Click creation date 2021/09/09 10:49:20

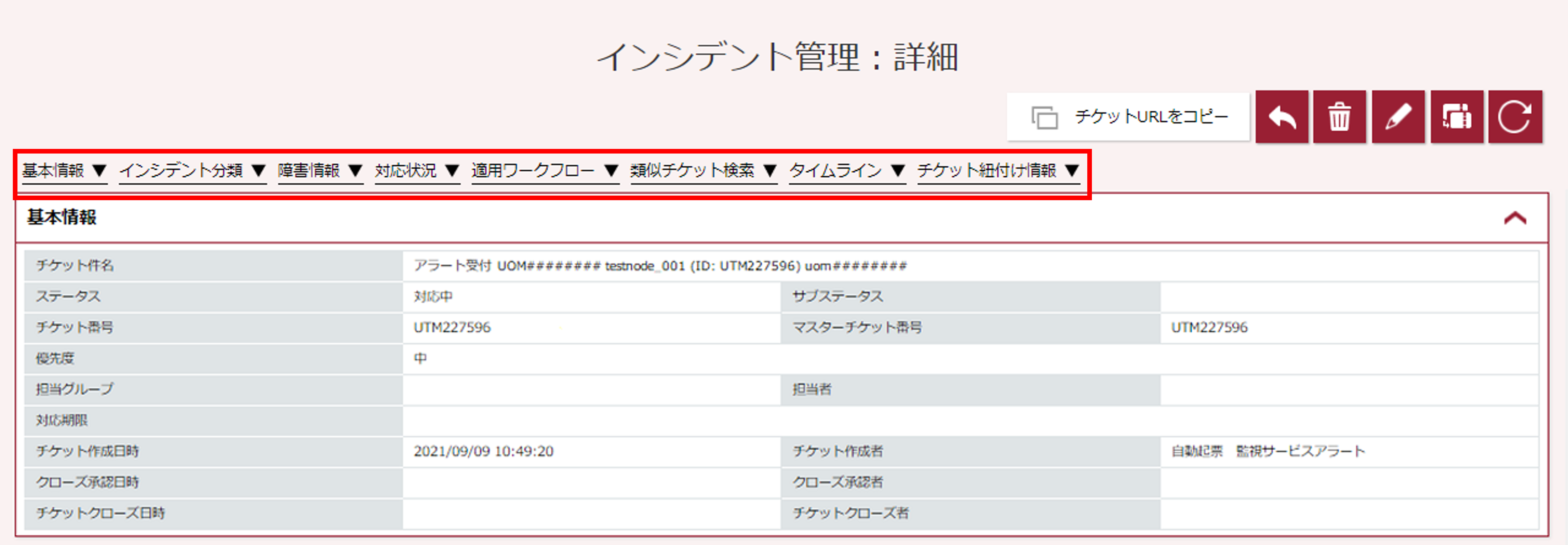pos(483,451)
